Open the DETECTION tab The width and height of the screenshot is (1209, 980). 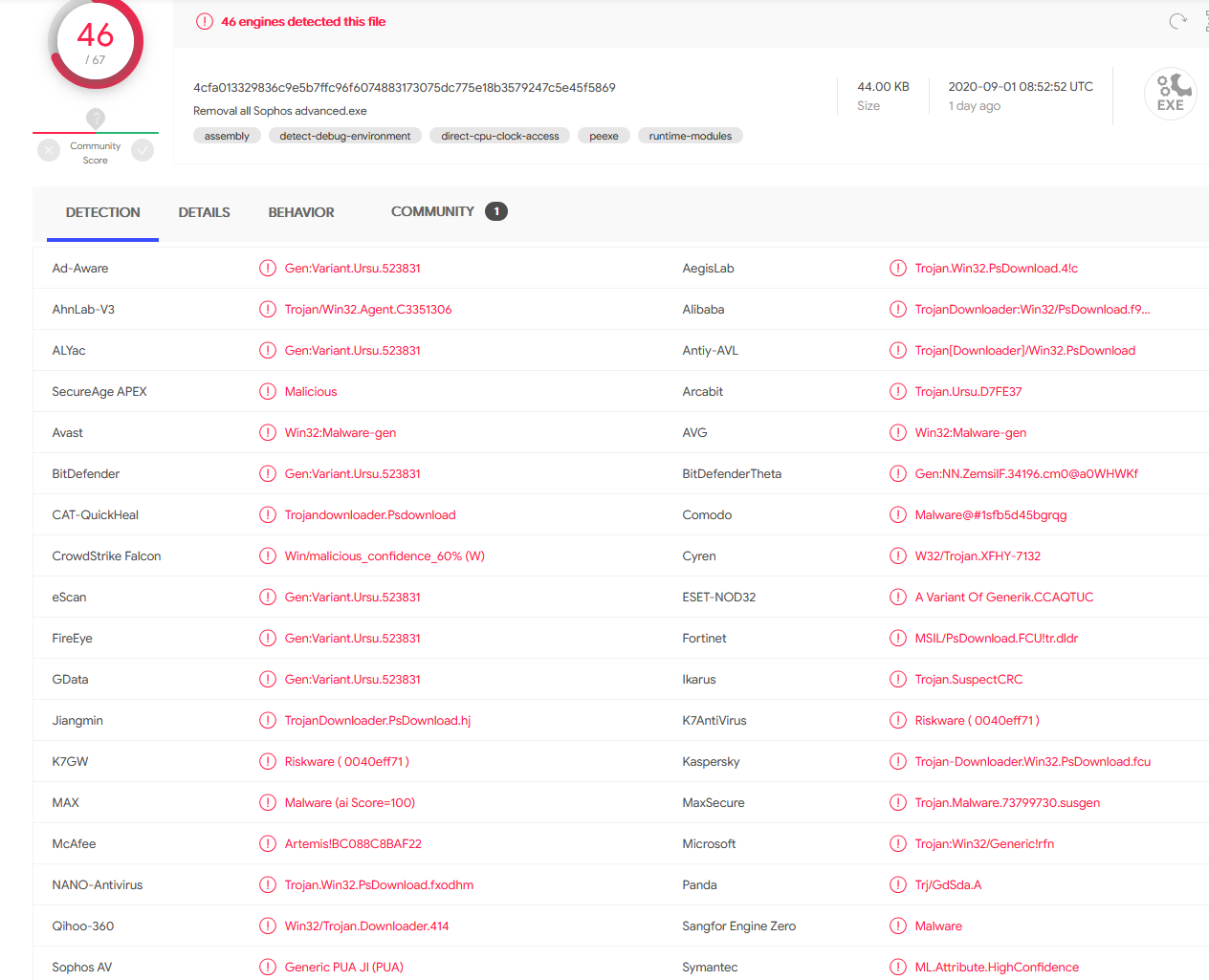102,212
